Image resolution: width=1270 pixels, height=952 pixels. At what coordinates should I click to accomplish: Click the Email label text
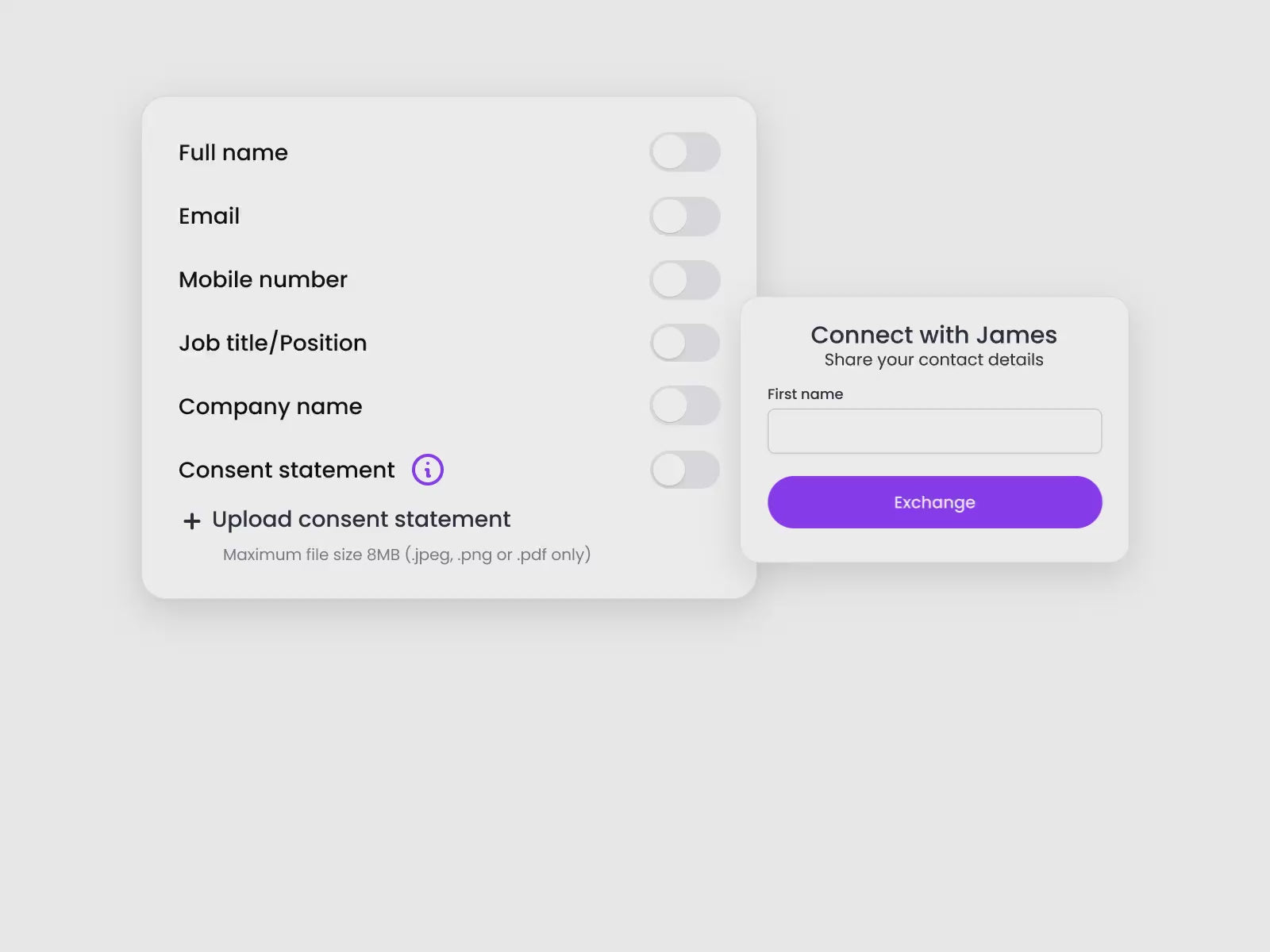(209, 216)
